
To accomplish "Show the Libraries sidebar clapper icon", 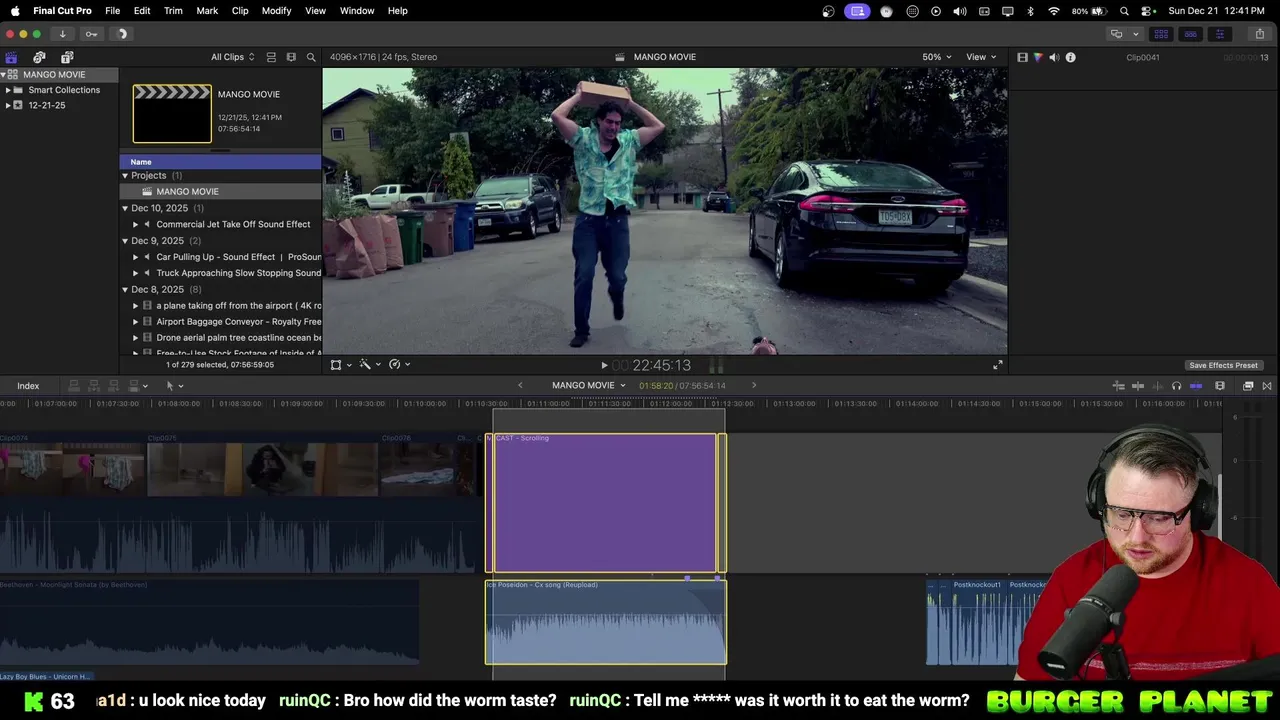I will [11, 57].
